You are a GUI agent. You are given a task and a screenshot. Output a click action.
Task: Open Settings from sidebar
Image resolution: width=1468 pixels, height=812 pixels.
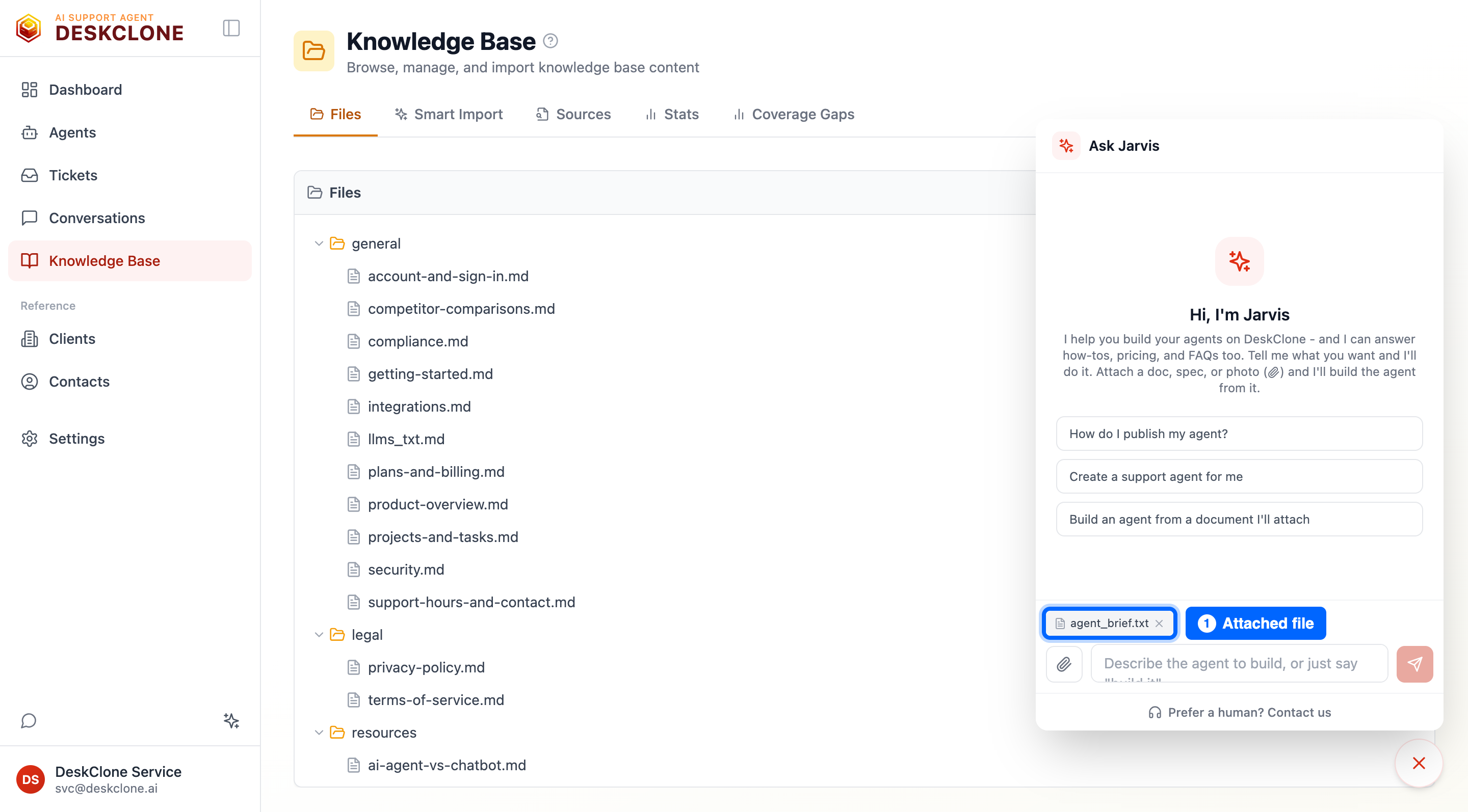pyautogui.click(x=130, y=438)
